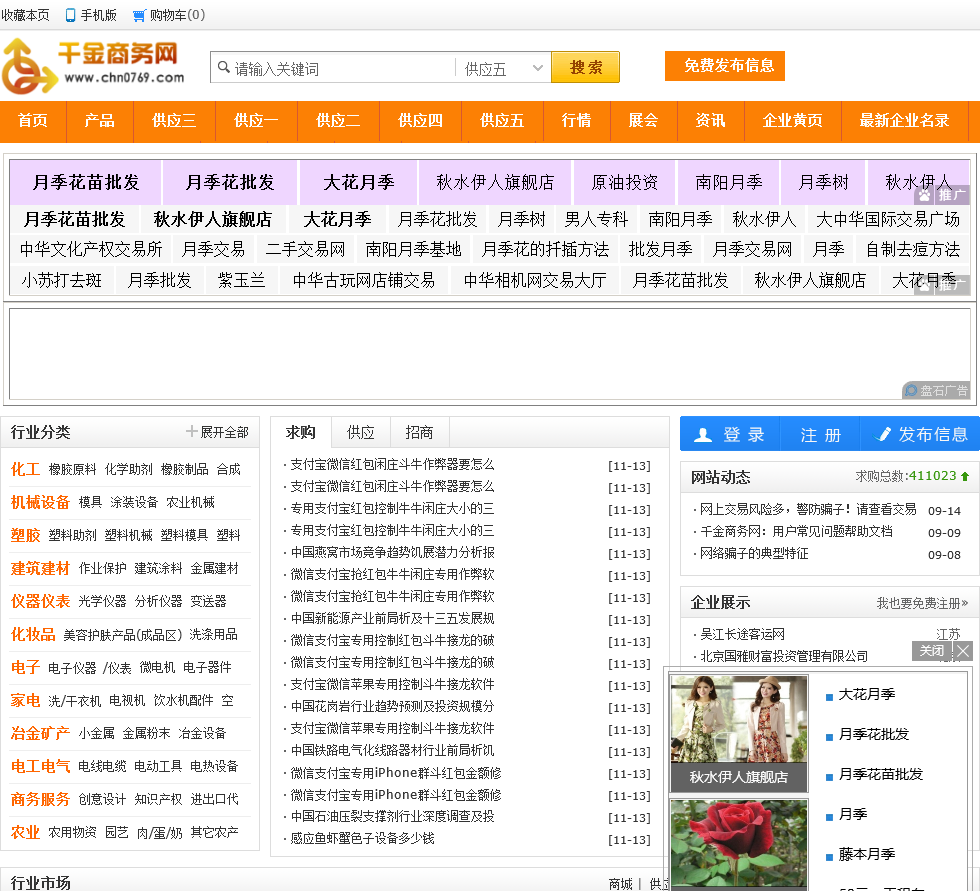
Task: Click the magnifier icon in search box
Action: click(x=222, y=68)
